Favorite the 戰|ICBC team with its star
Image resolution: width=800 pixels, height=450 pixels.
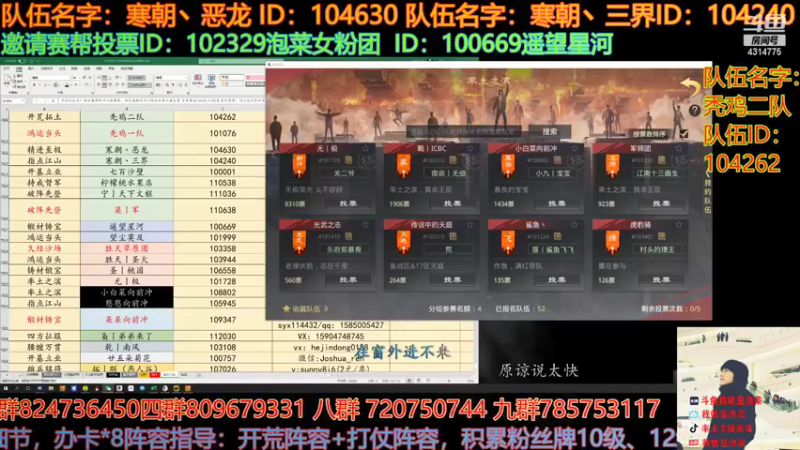[470, 148]
